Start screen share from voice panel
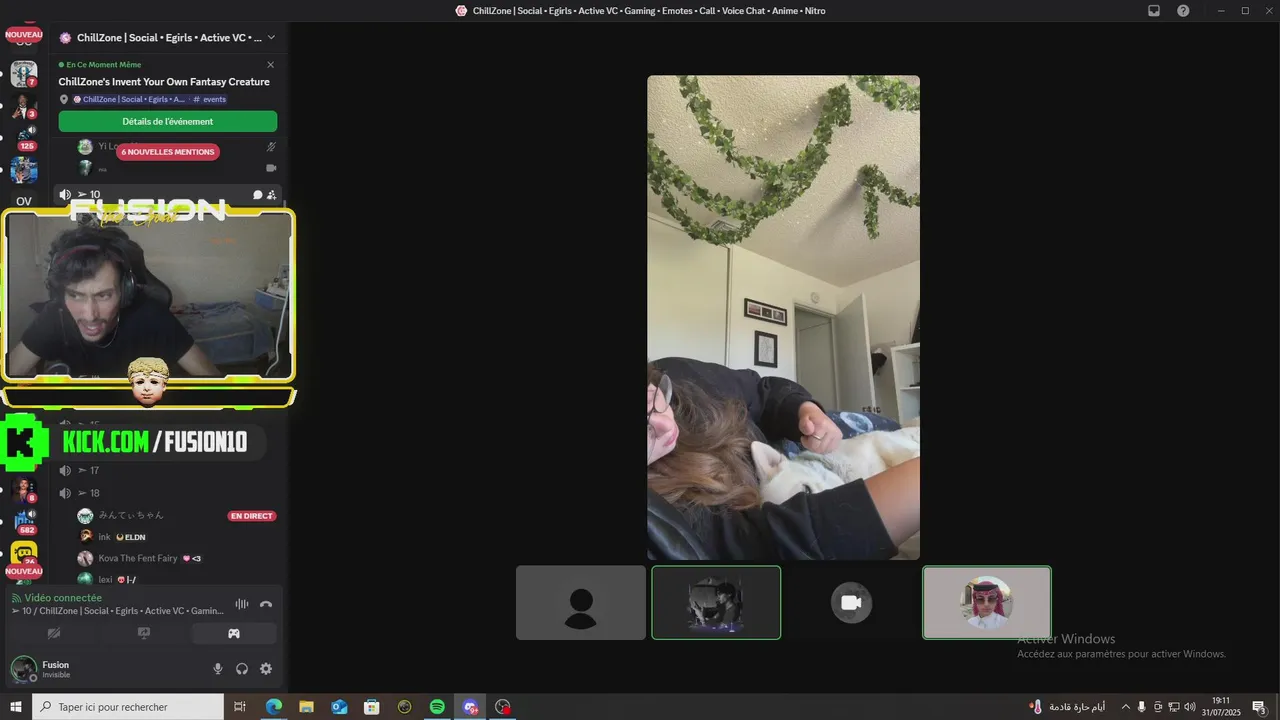1280x720 pixels. click(x=144, y=633)
